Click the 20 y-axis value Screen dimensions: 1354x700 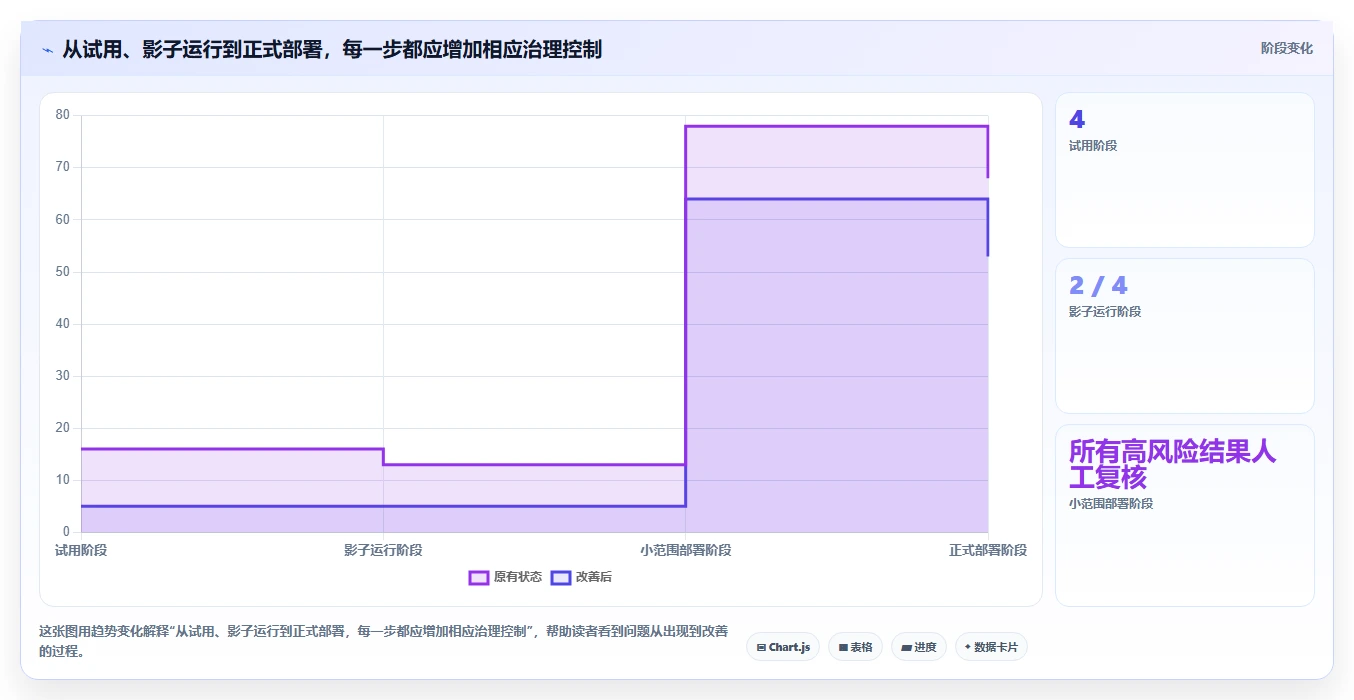(x=63, y=428)
